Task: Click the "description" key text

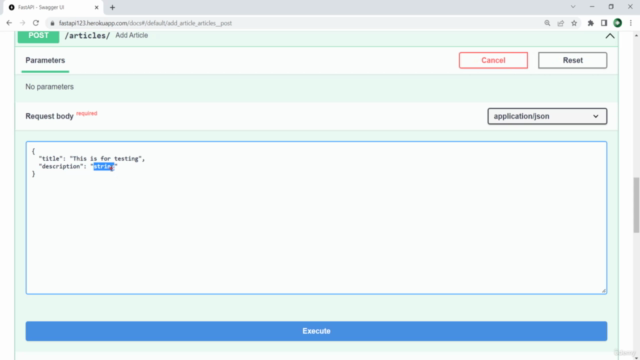Action: (x=61, y=166)
